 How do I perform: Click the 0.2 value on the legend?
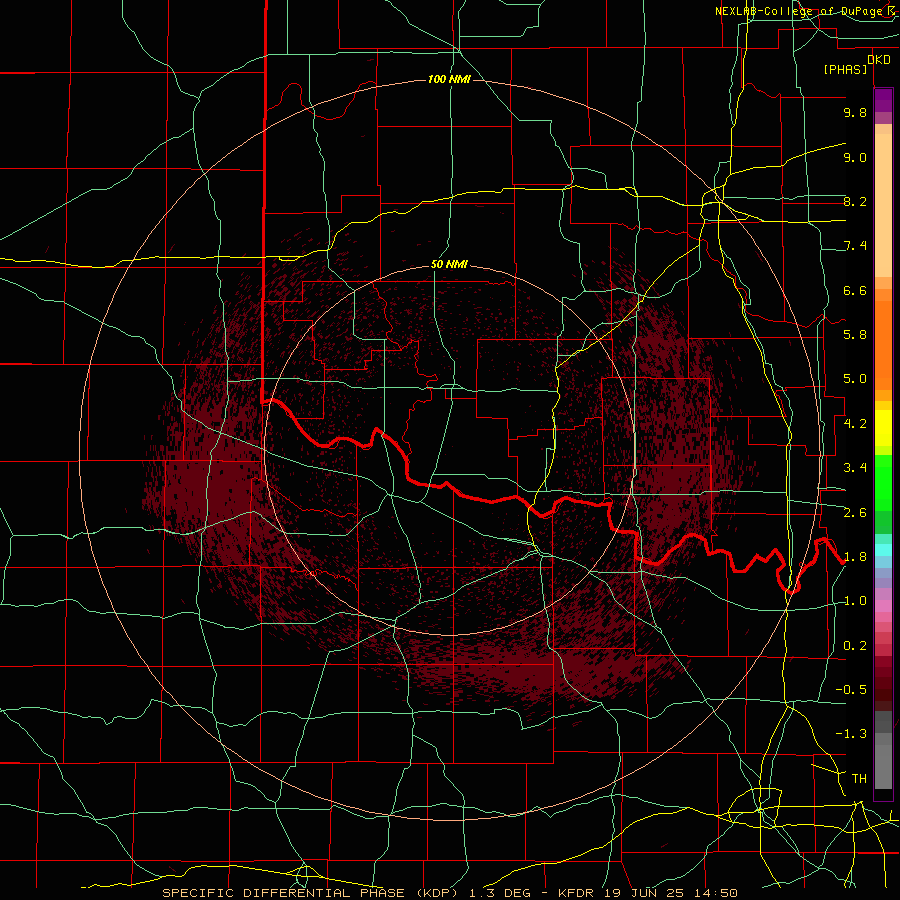855,646
